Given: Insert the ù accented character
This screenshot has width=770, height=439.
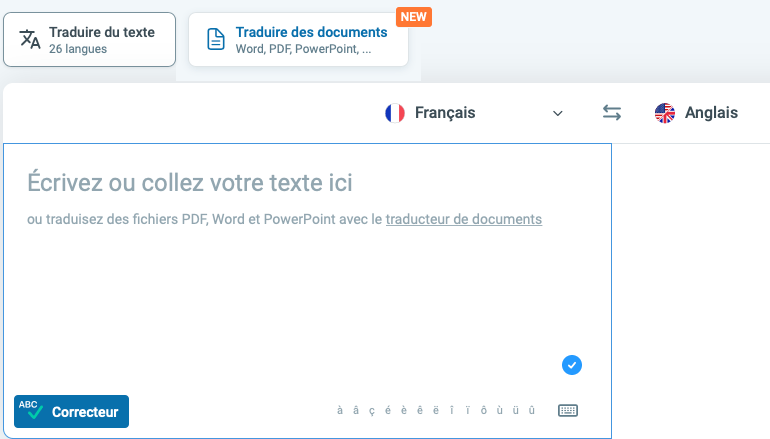Looking at the screenshot, I should tap(501, 410).
